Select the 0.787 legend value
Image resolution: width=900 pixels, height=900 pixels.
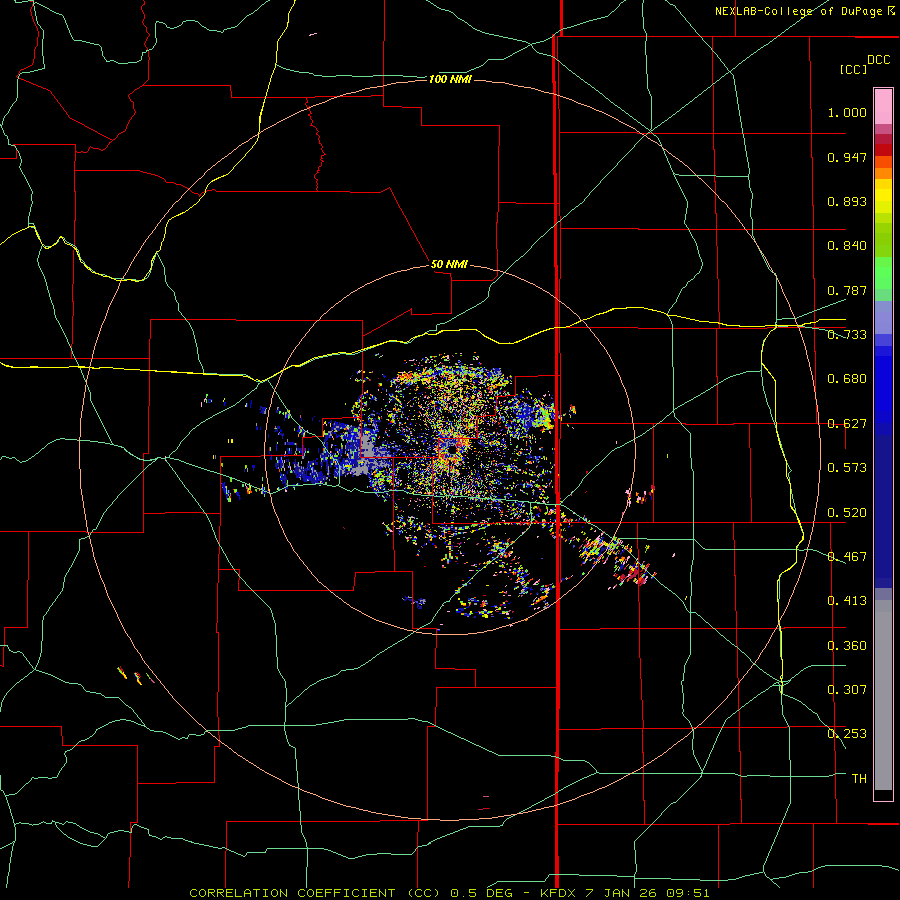click(x=847, y=290)
